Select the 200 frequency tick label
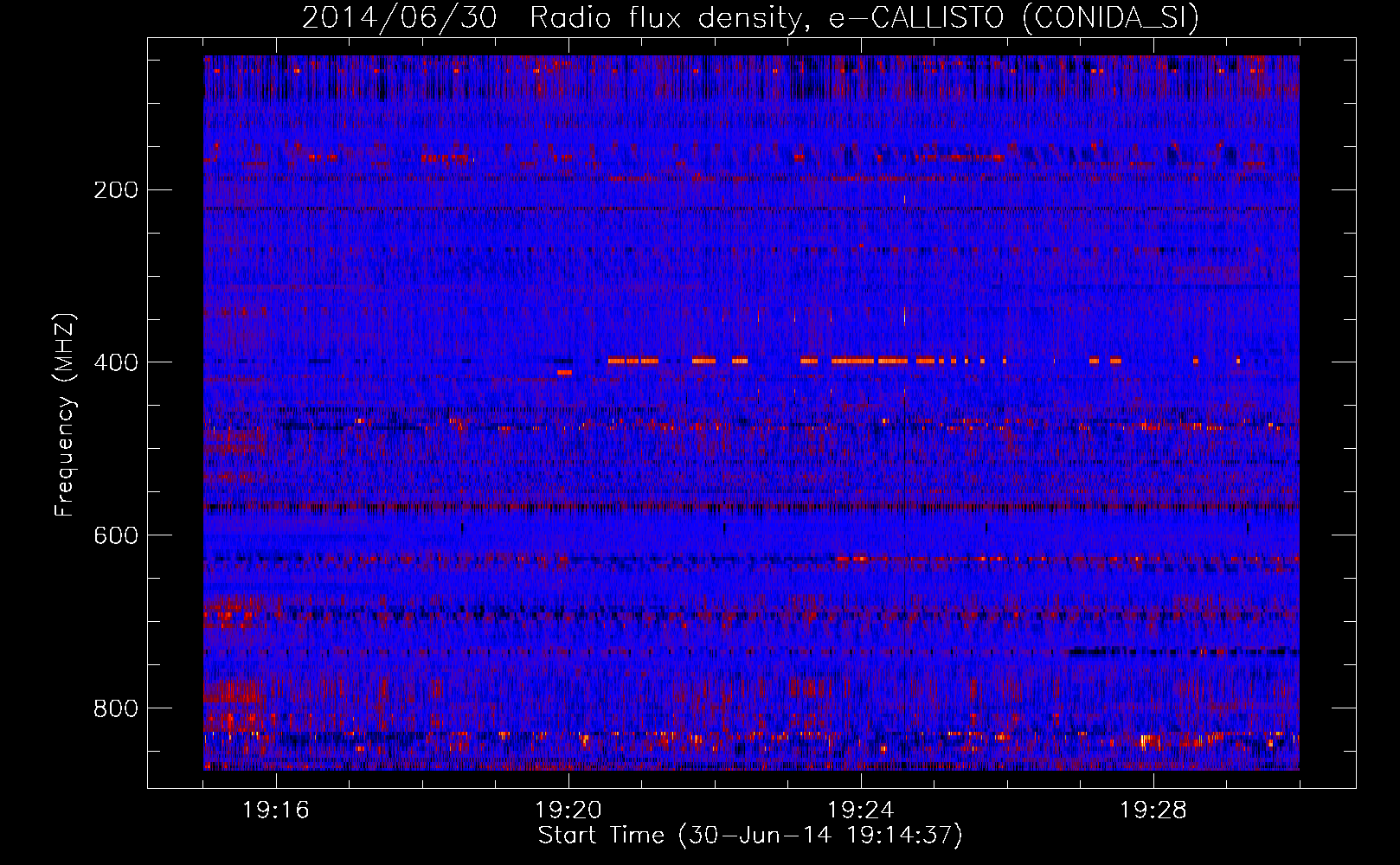 [x=115, y=190]
